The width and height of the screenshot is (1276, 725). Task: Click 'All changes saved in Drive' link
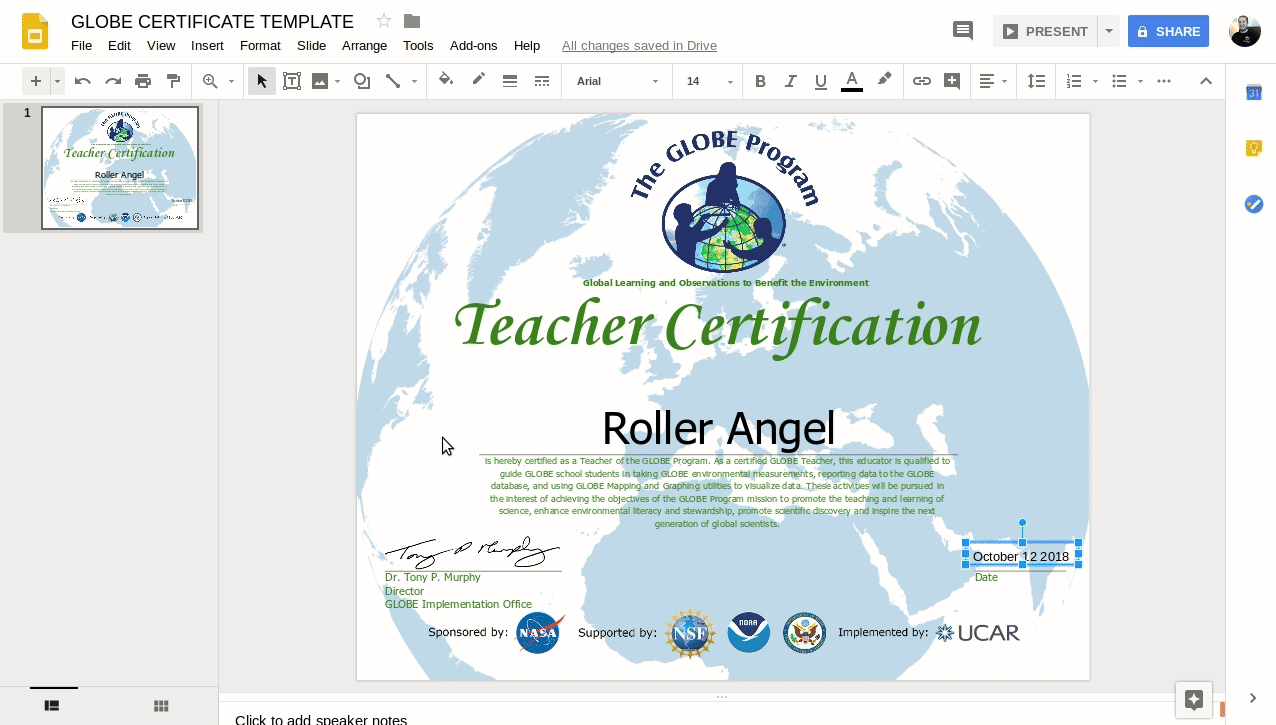tap(639, 45)
